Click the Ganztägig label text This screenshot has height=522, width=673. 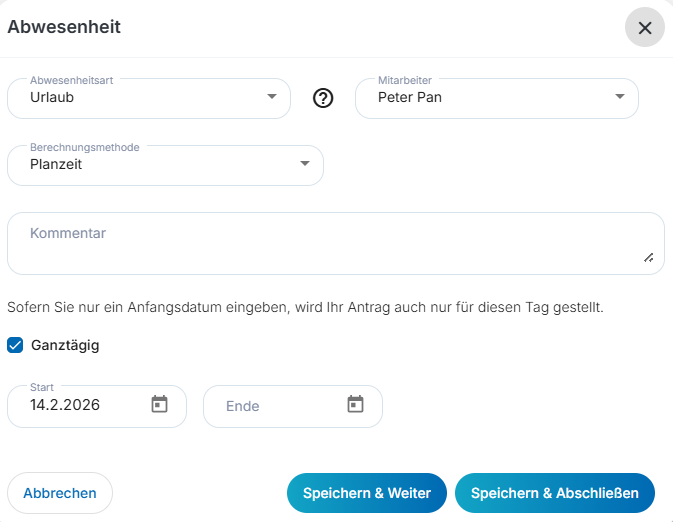coord(65,345)
